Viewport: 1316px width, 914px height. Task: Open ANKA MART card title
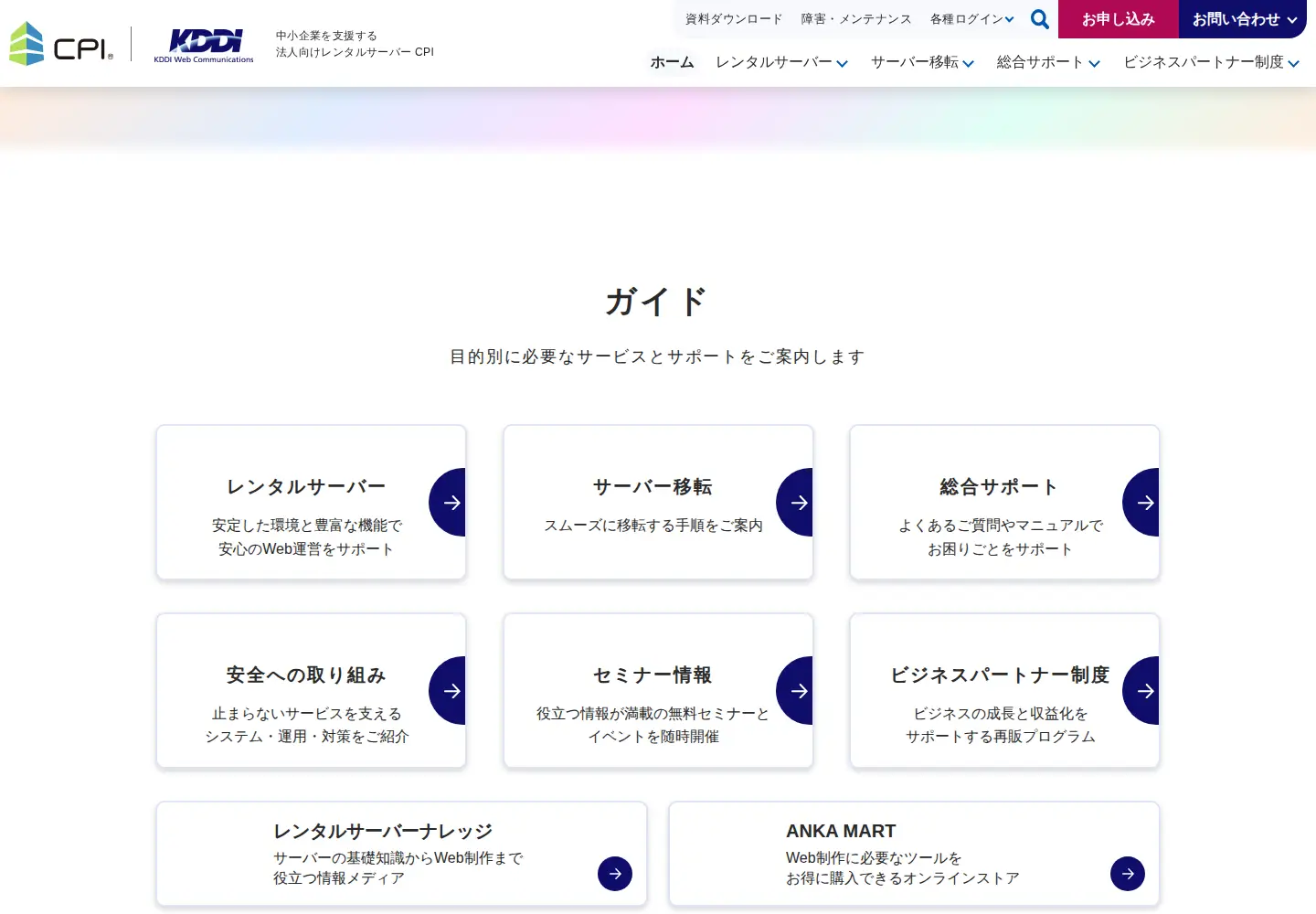841,831
